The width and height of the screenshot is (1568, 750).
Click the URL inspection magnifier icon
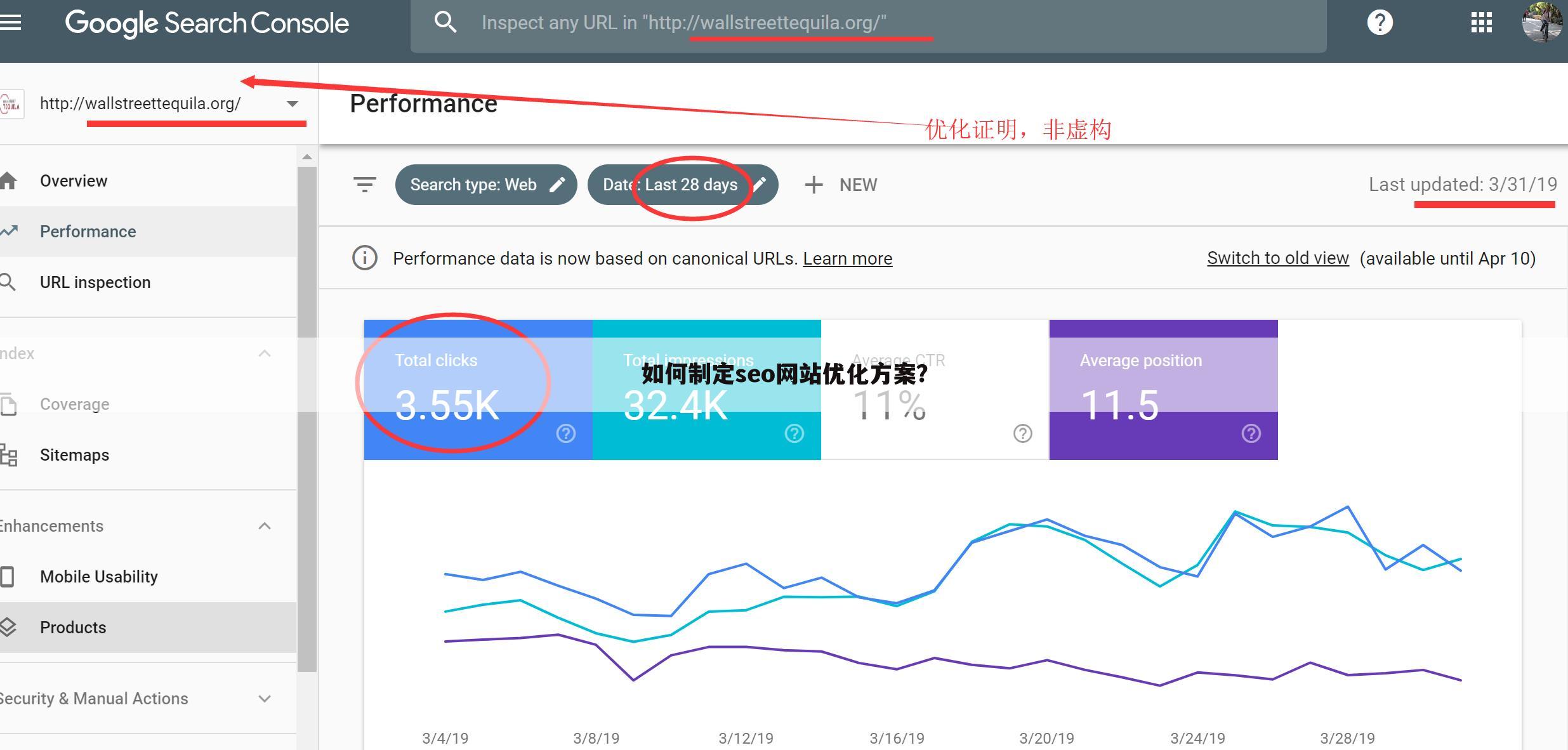(x=8, y=282)
